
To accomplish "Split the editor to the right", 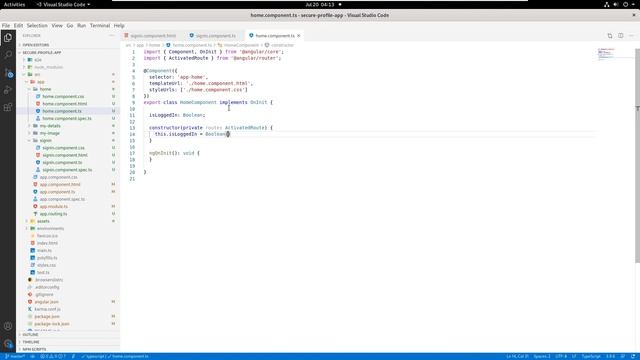I will tap(620, 36).
